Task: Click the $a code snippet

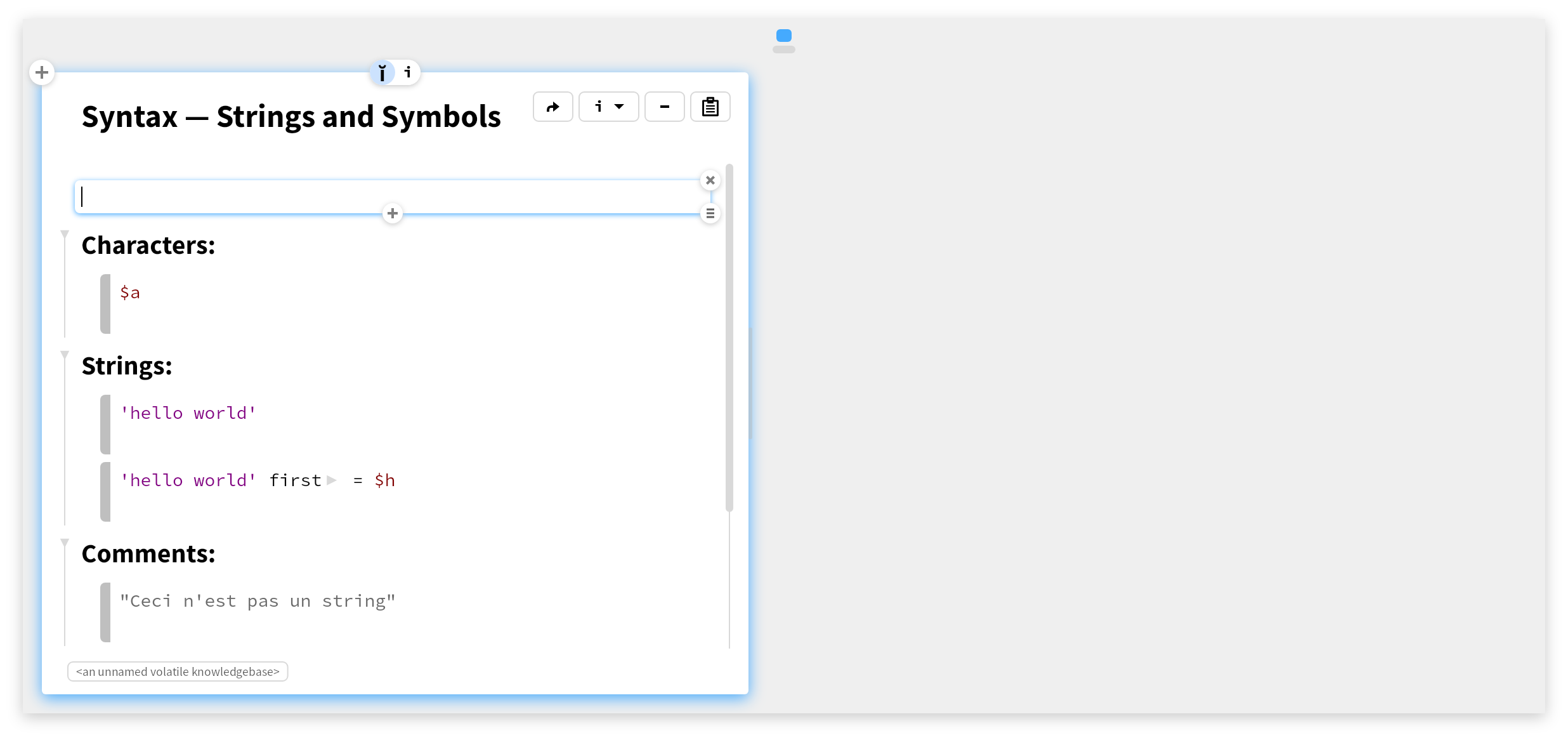Action: pos(130,293)
